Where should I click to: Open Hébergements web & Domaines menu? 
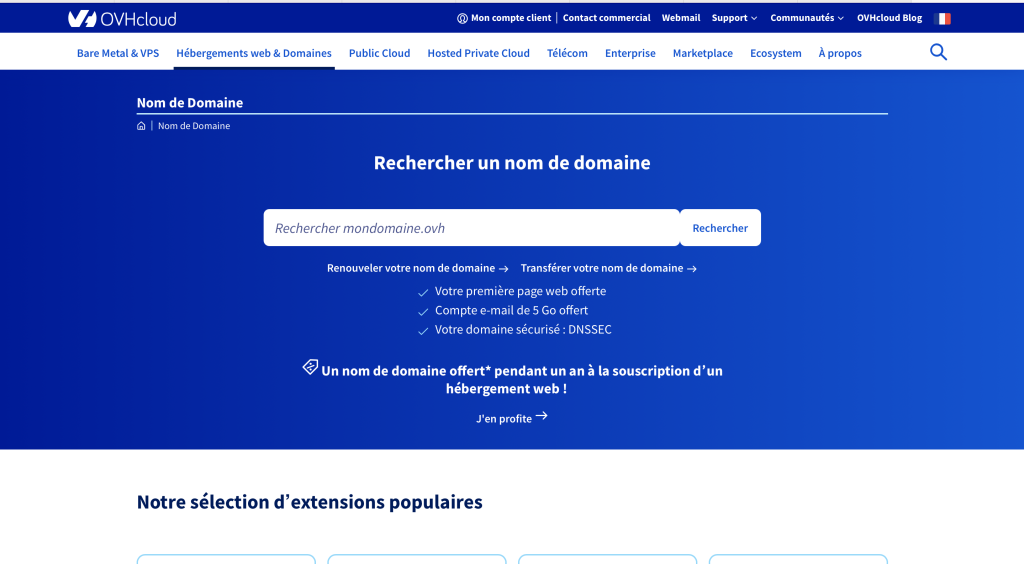(254, 54)
